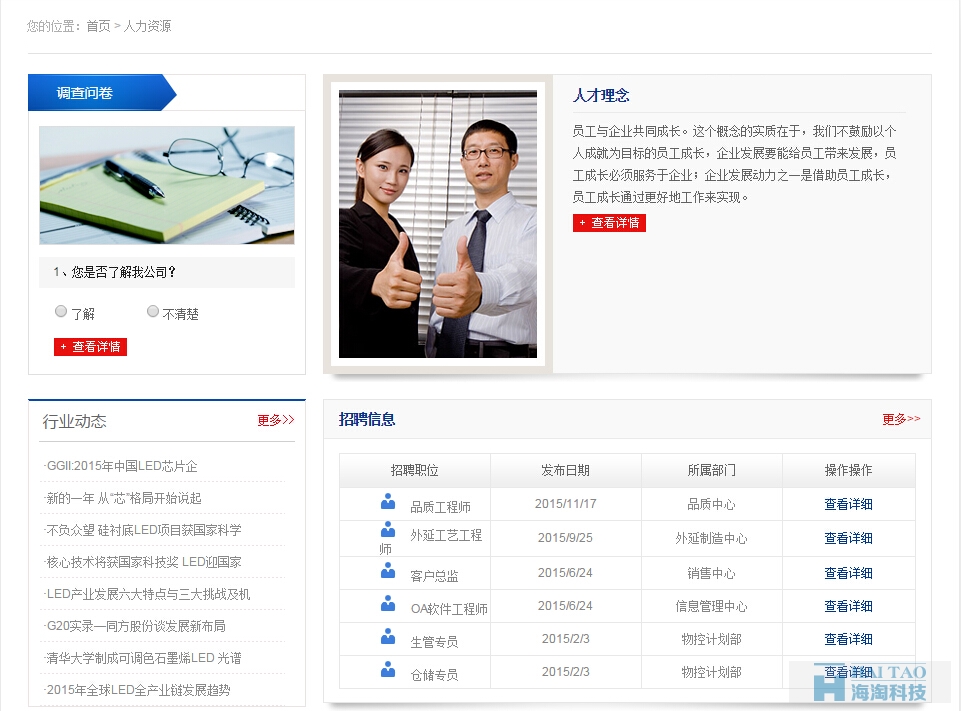
Task: Open news 2015年全球LED全产业链发展趋势
Action: (x=138, y=690)
